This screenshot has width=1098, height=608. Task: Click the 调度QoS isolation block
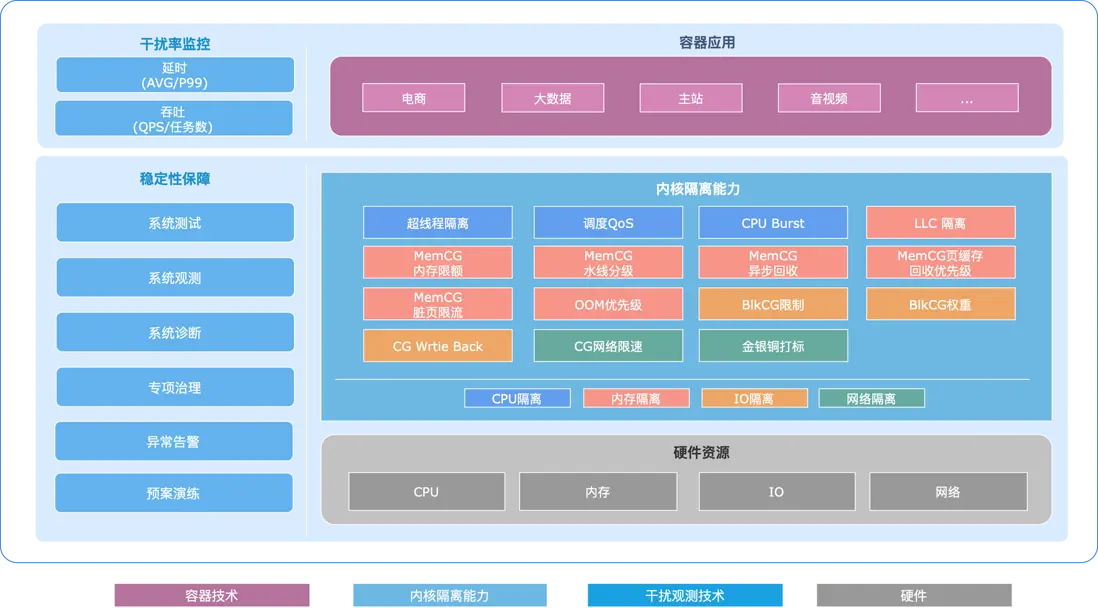click(608, 222)
